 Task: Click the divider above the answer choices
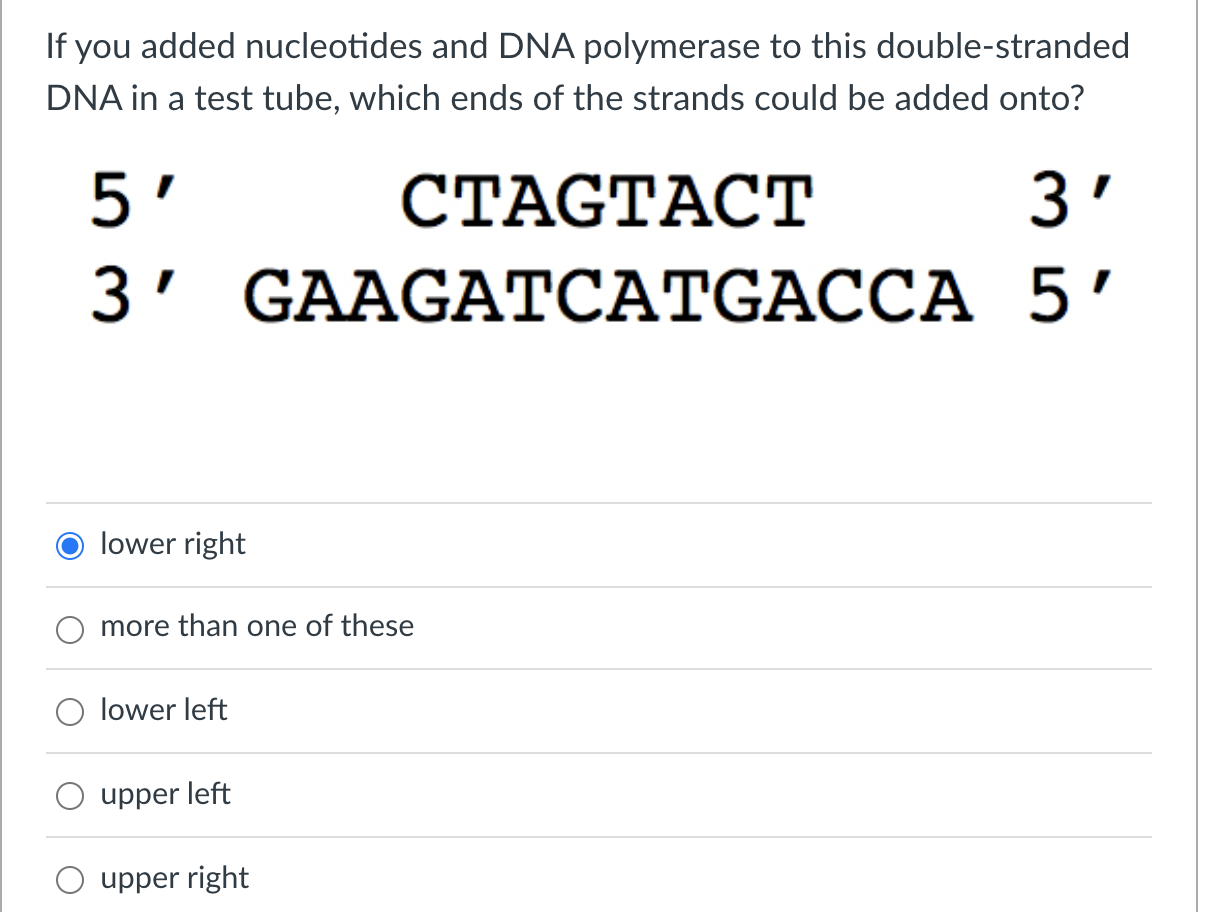tap(598, 503)
